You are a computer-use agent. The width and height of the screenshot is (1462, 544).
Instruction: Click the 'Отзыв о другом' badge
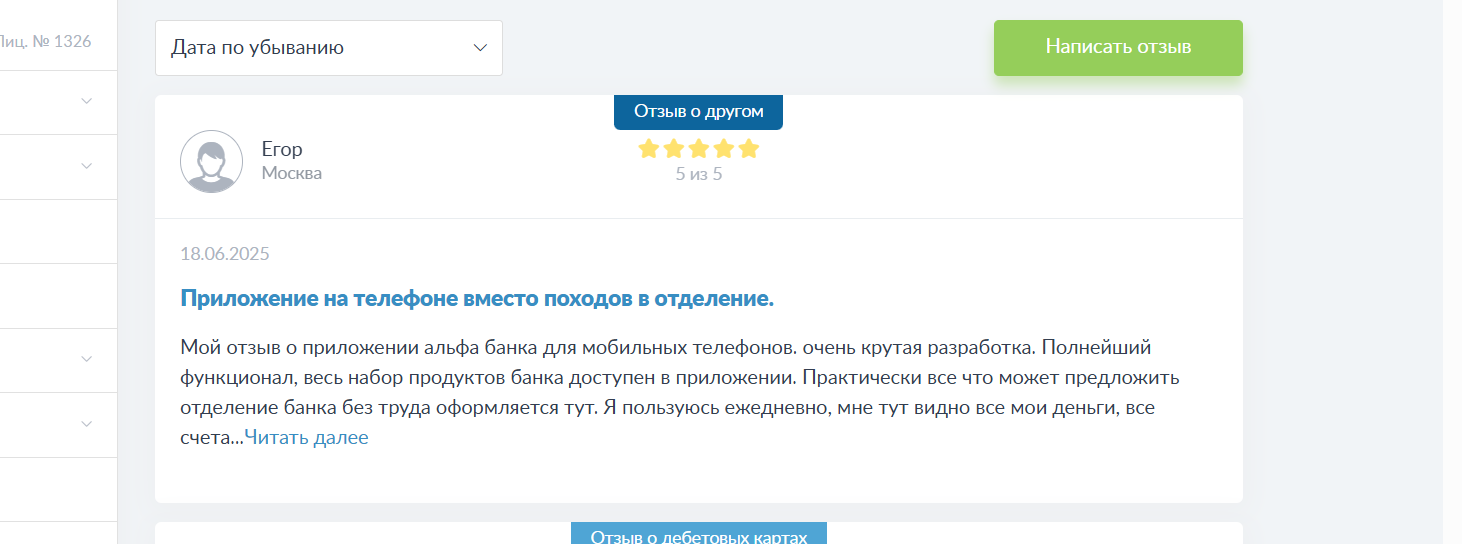click(x=698, y=112)
